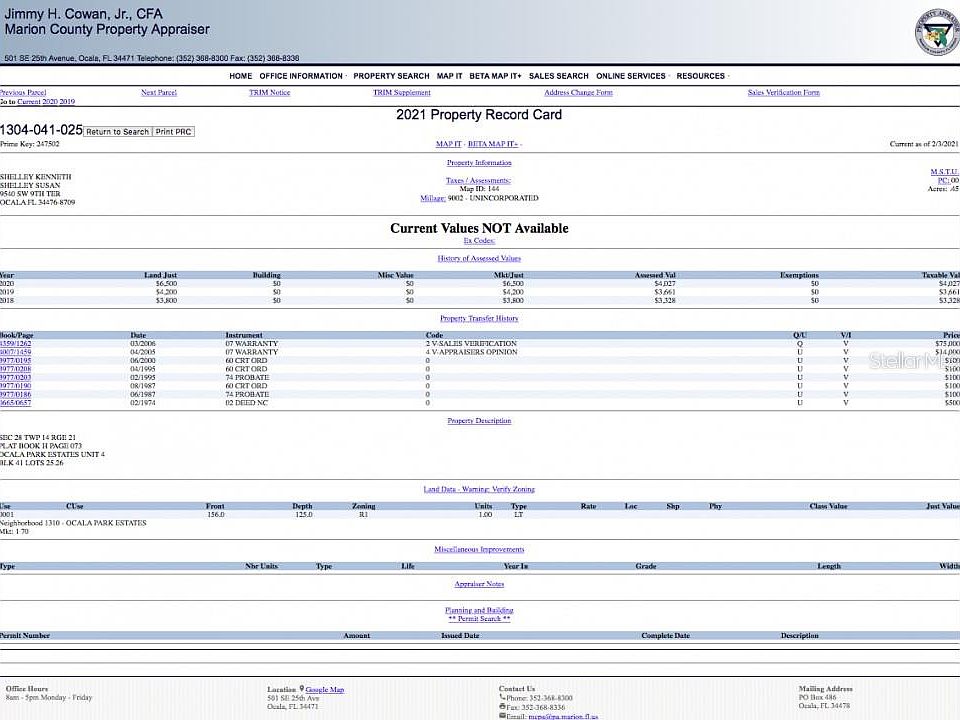Screen dimensions: 960x720
Task: Switch to the Current year record link
Action: pos(28,102)
